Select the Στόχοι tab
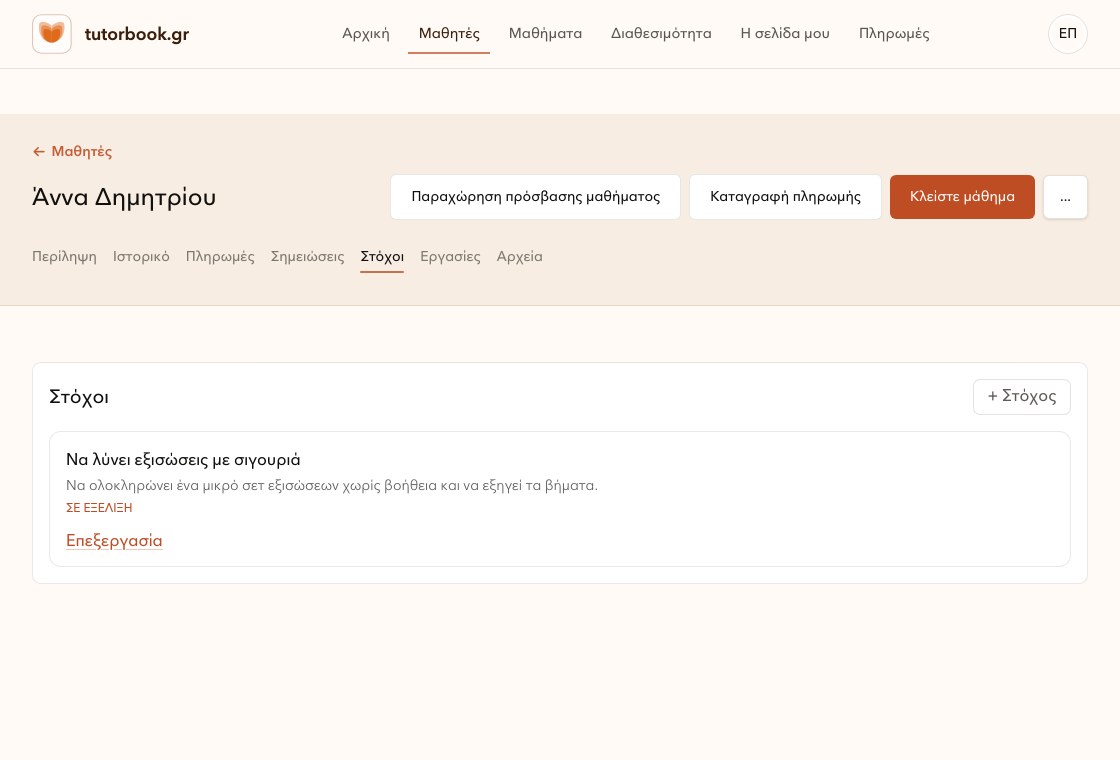The width and height of the screenshot is (1120, 760). (382, 256)
